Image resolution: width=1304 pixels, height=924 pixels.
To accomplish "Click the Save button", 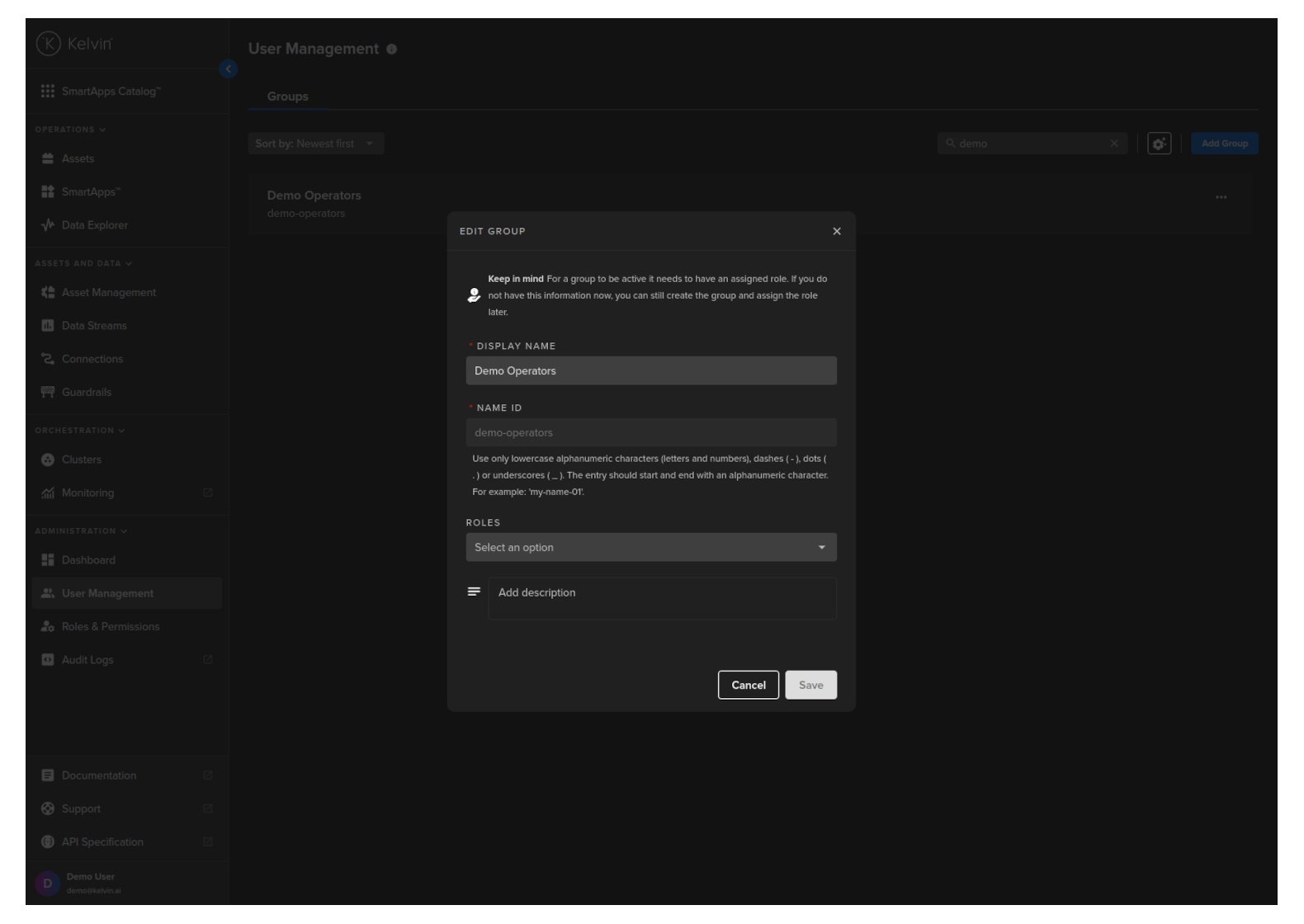I will [x=810, y=685].
